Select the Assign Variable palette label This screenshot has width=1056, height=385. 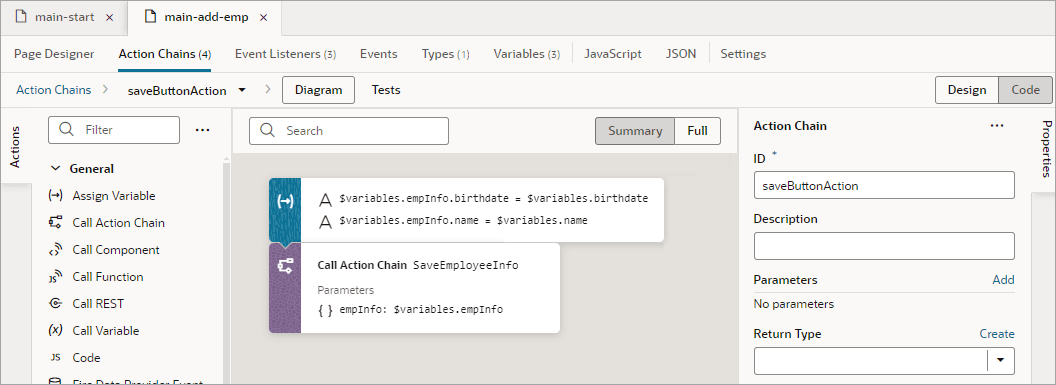pyautogui.click(x=114, y=196)
